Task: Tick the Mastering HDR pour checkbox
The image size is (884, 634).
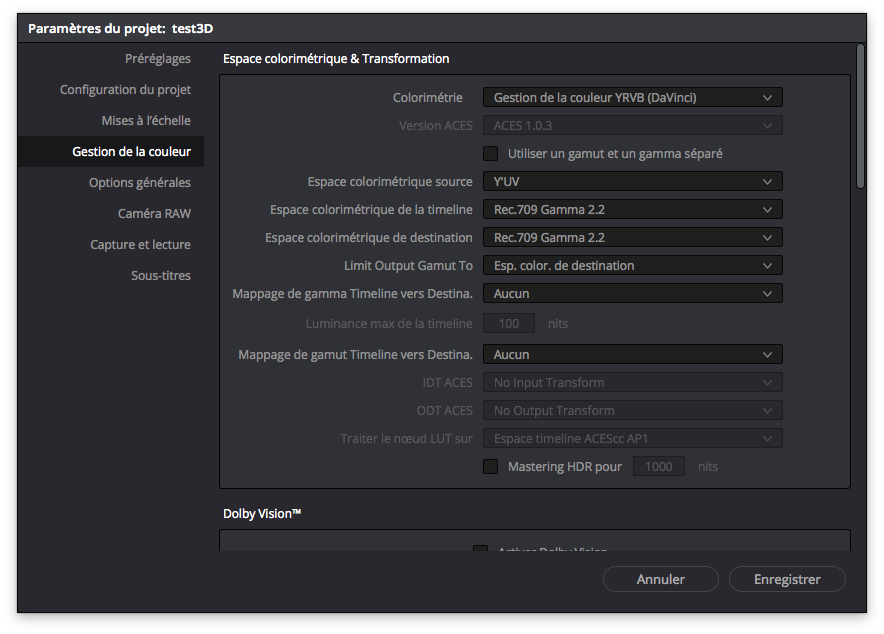Action: click(x=490, y=467)
